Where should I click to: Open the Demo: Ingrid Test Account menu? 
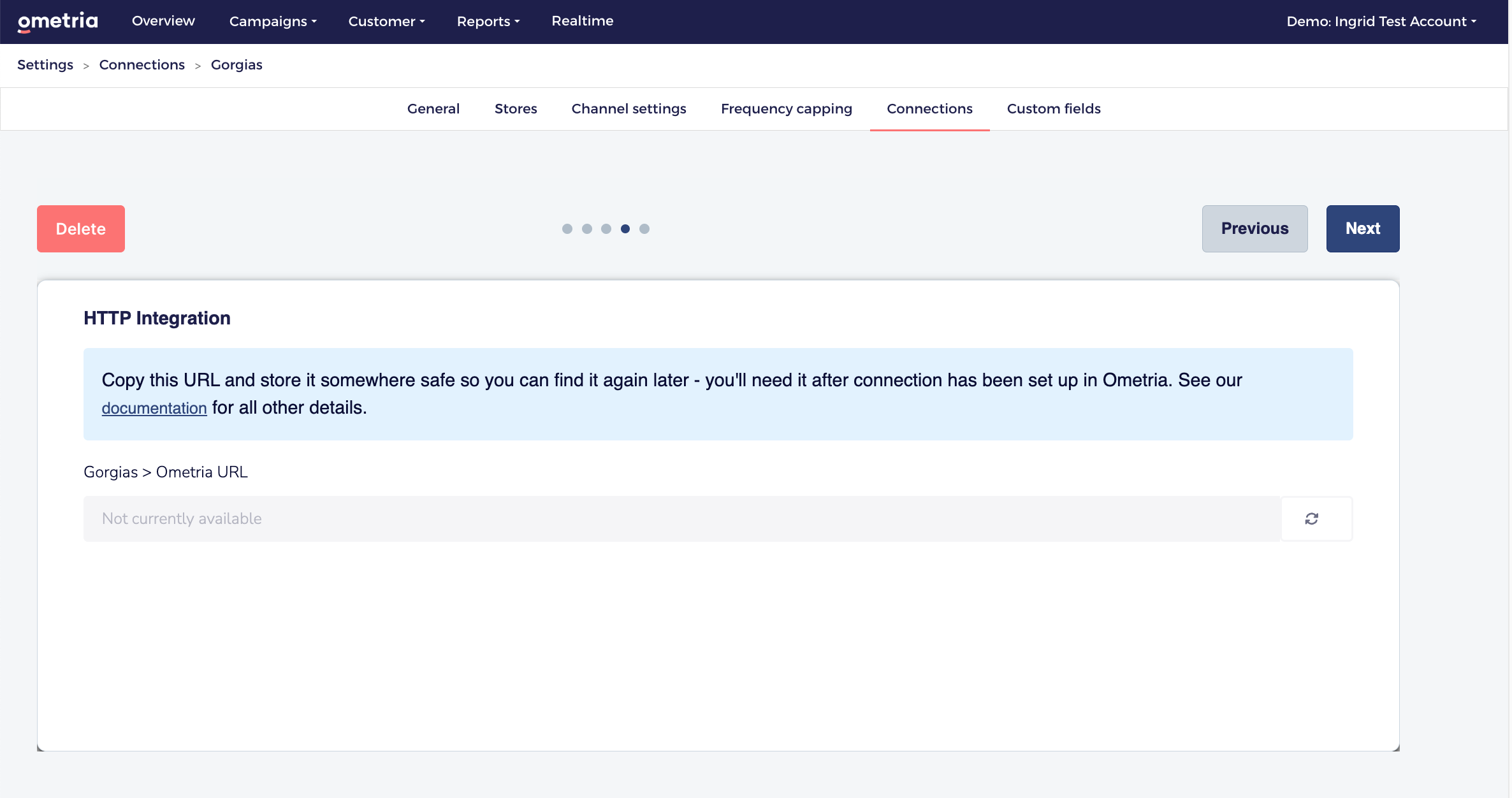pyautogui.click(x=1381, y=21)
